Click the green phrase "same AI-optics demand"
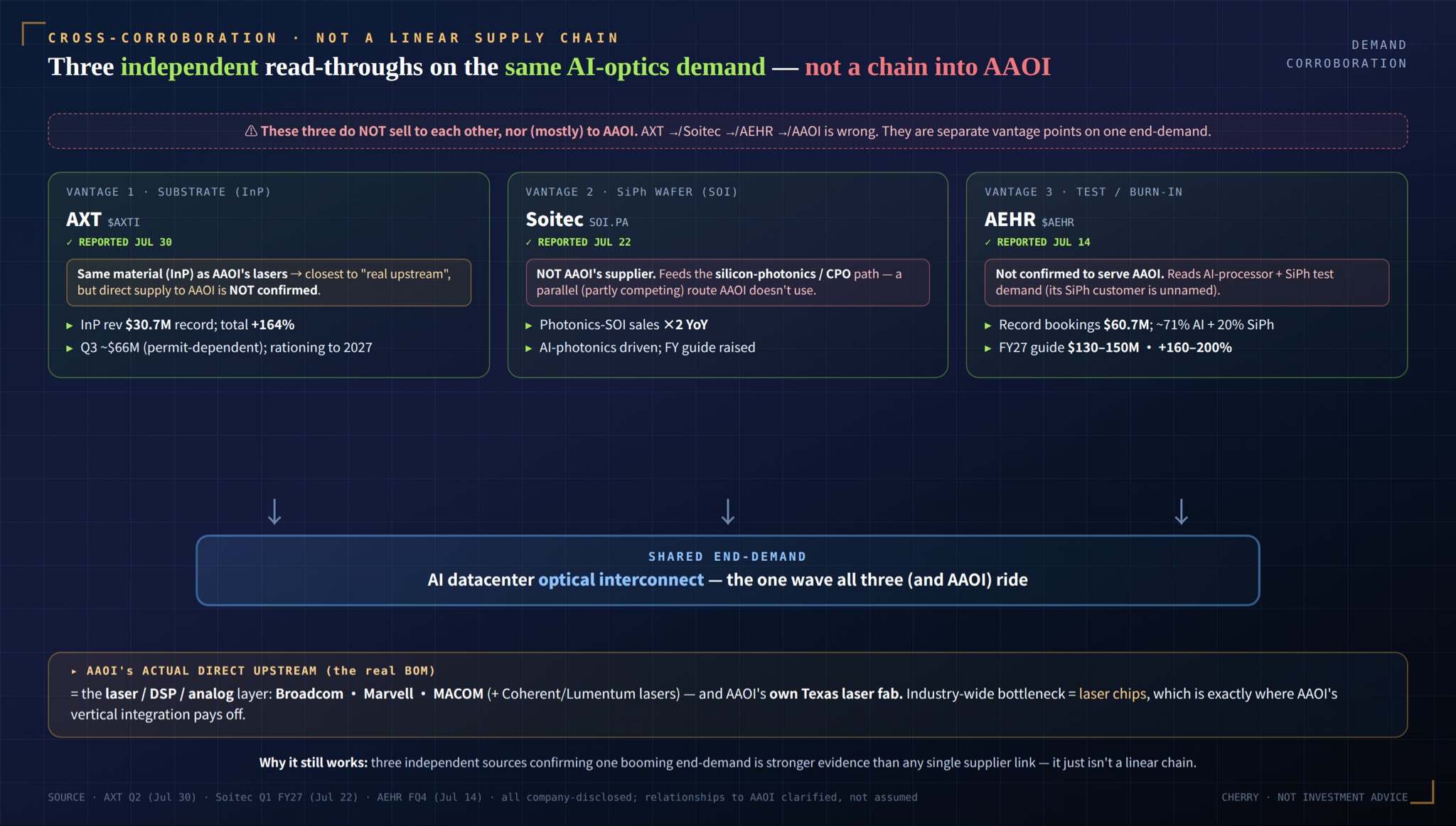The width and height of the screenshot is (1456, 826). pyautogui.click(x=635, y=67)
